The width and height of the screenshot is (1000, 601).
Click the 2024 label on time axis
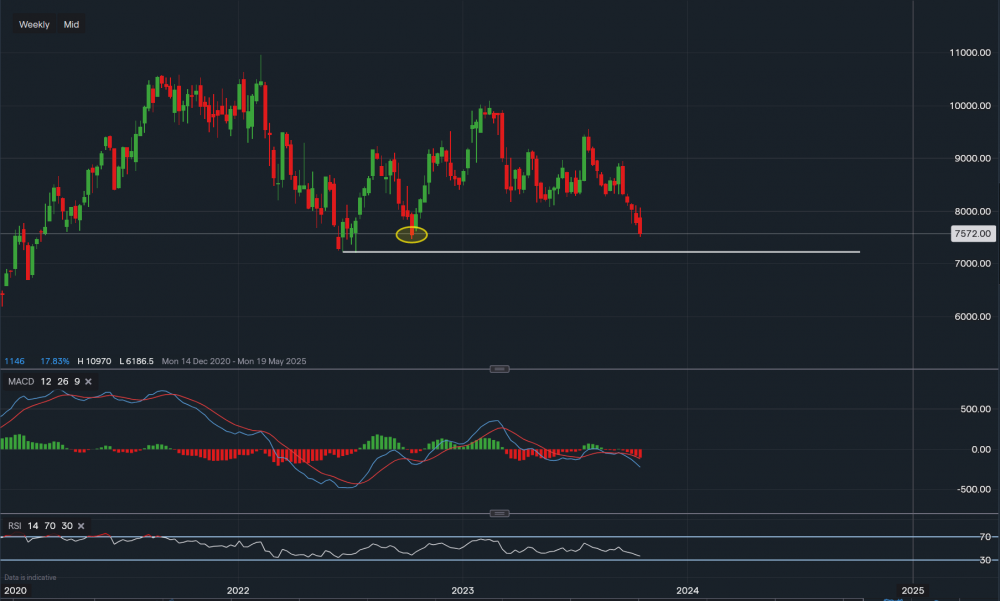coord(687,591)
